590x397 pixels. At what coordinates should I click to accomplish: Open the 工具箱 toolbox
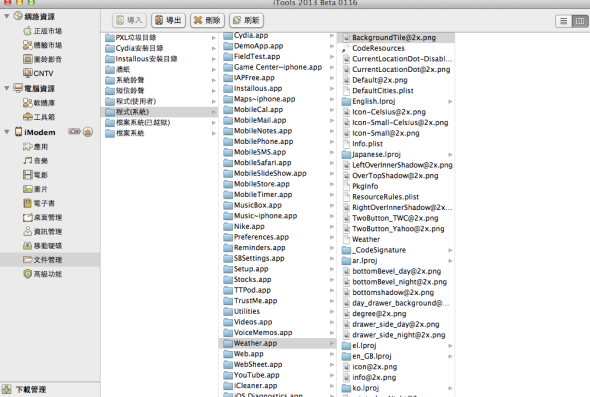coord(39,117)
